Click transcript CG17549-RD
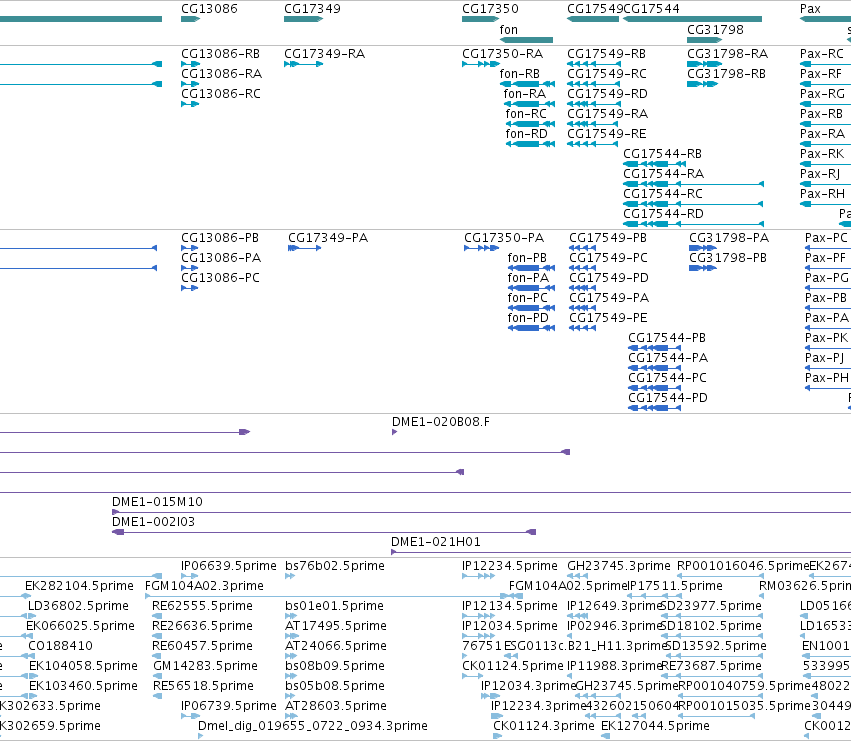Image resolution: width=851 pixels, height=741 pixels. [x=607, y=94]
